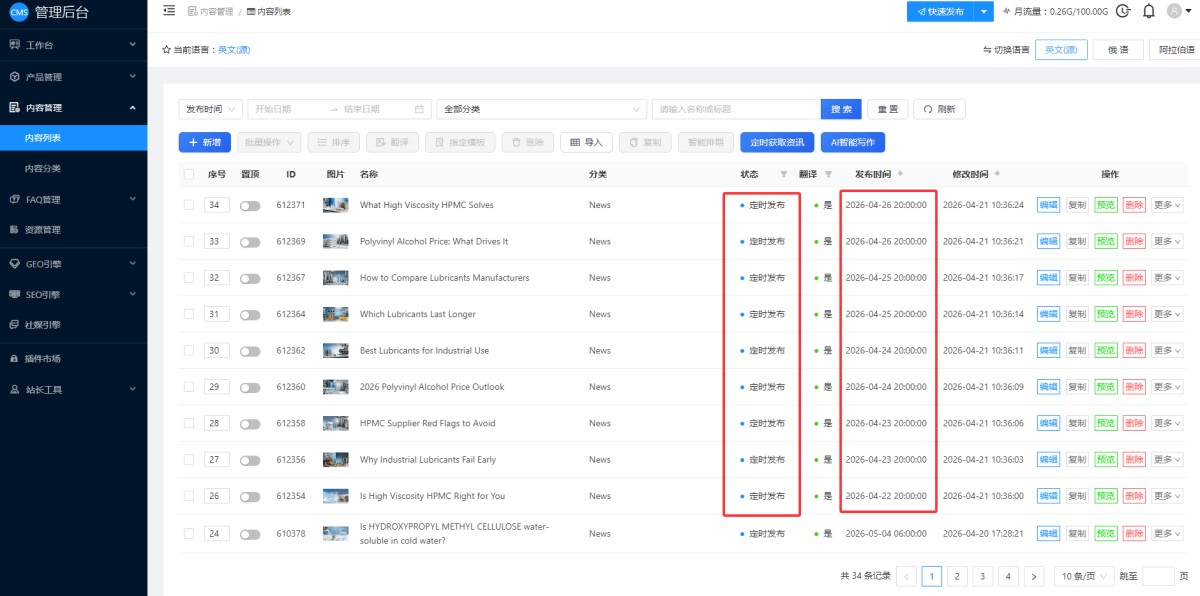
Task: Open 更多 dropdown for row 612367
Action: pyautogui.click(x=1166, y=278)
